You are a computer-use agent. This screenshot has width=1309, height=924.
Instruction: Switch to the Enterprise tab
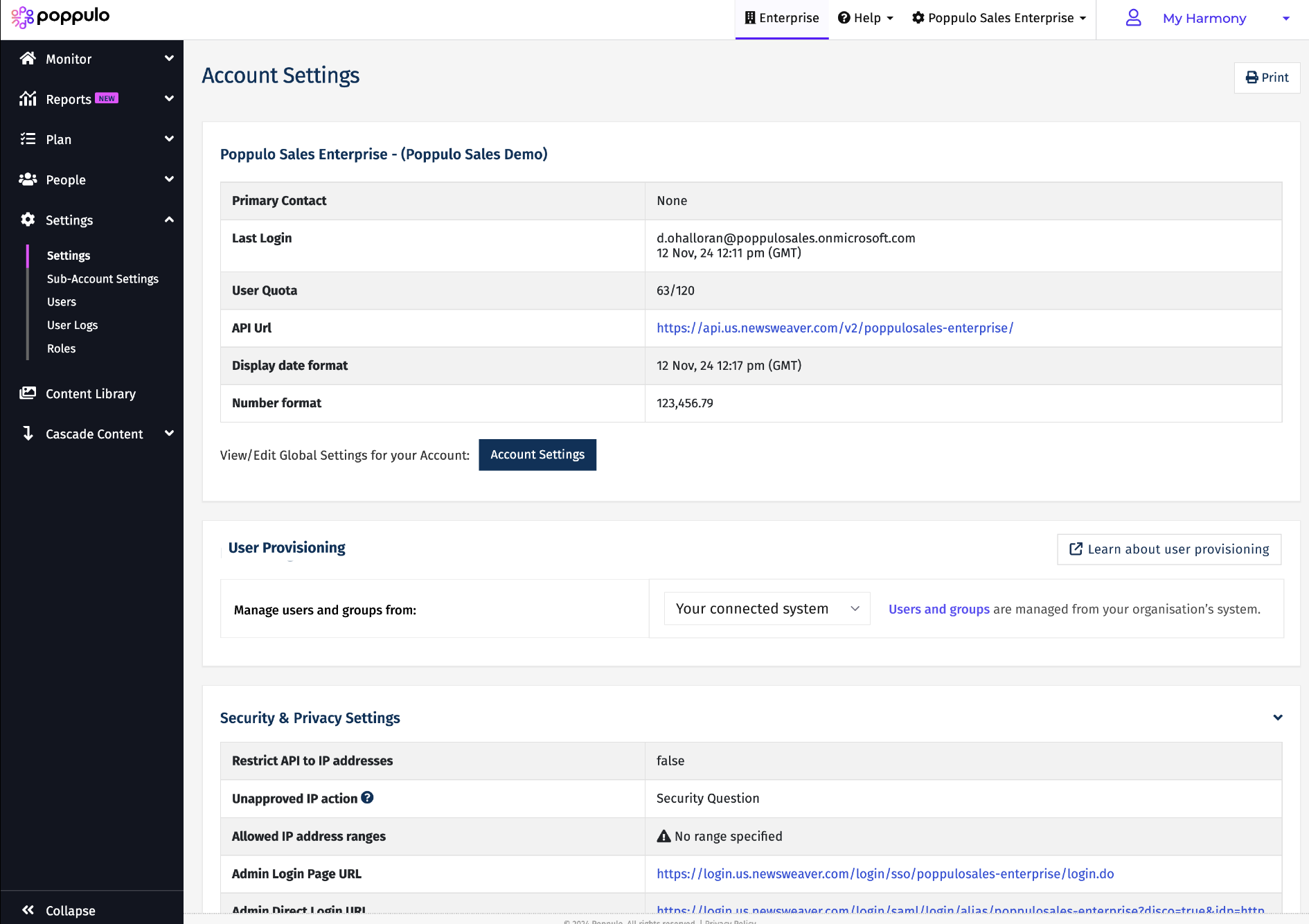click(x=781, y=18)
